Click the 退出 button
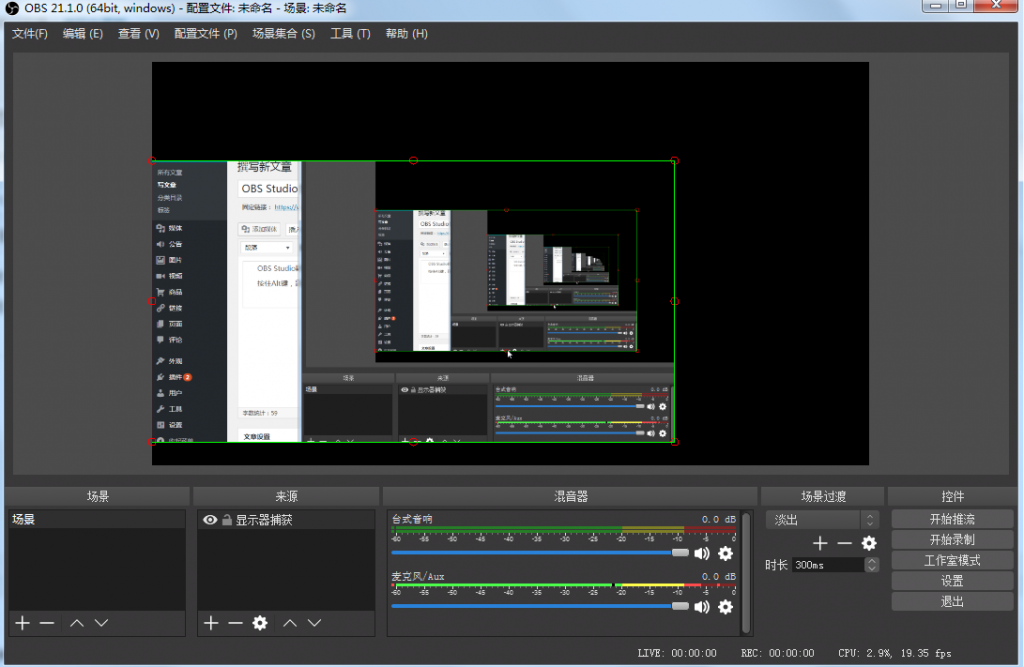 [x=952, y=602]
